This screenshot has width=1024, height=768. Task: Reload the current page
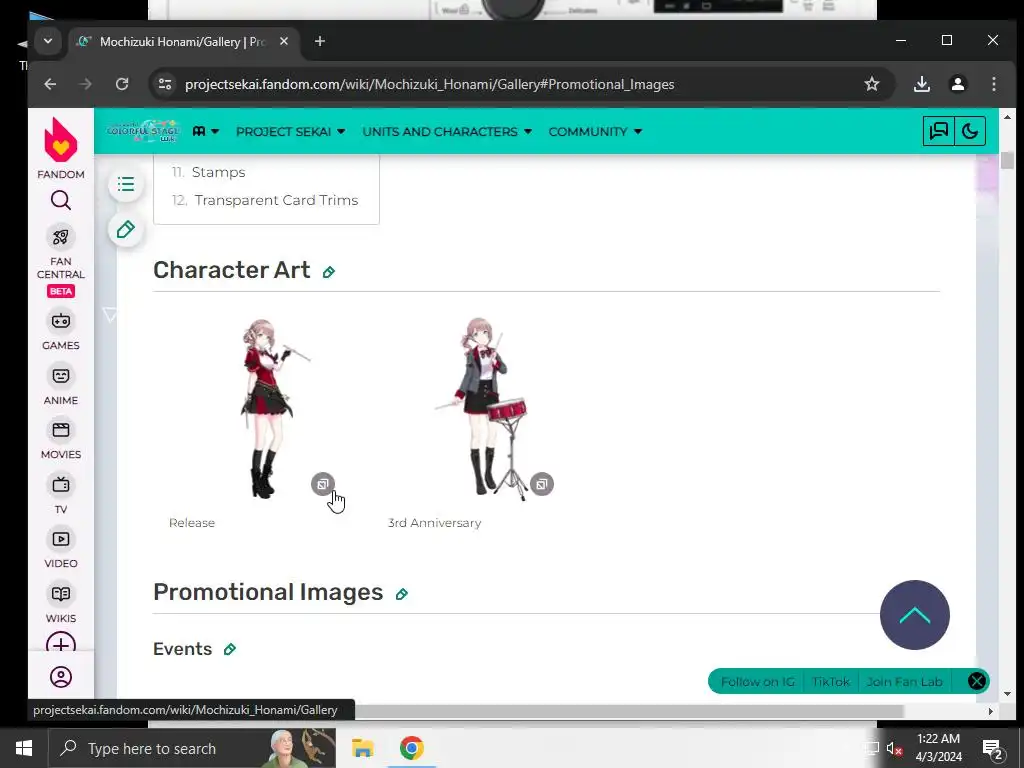pyautogui.click(x=122, y=84)
